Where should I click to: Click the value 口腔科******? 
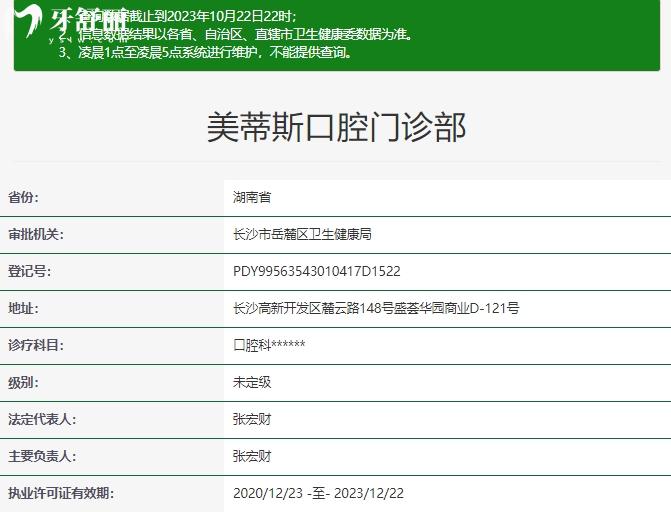click(x=269, y=345)
